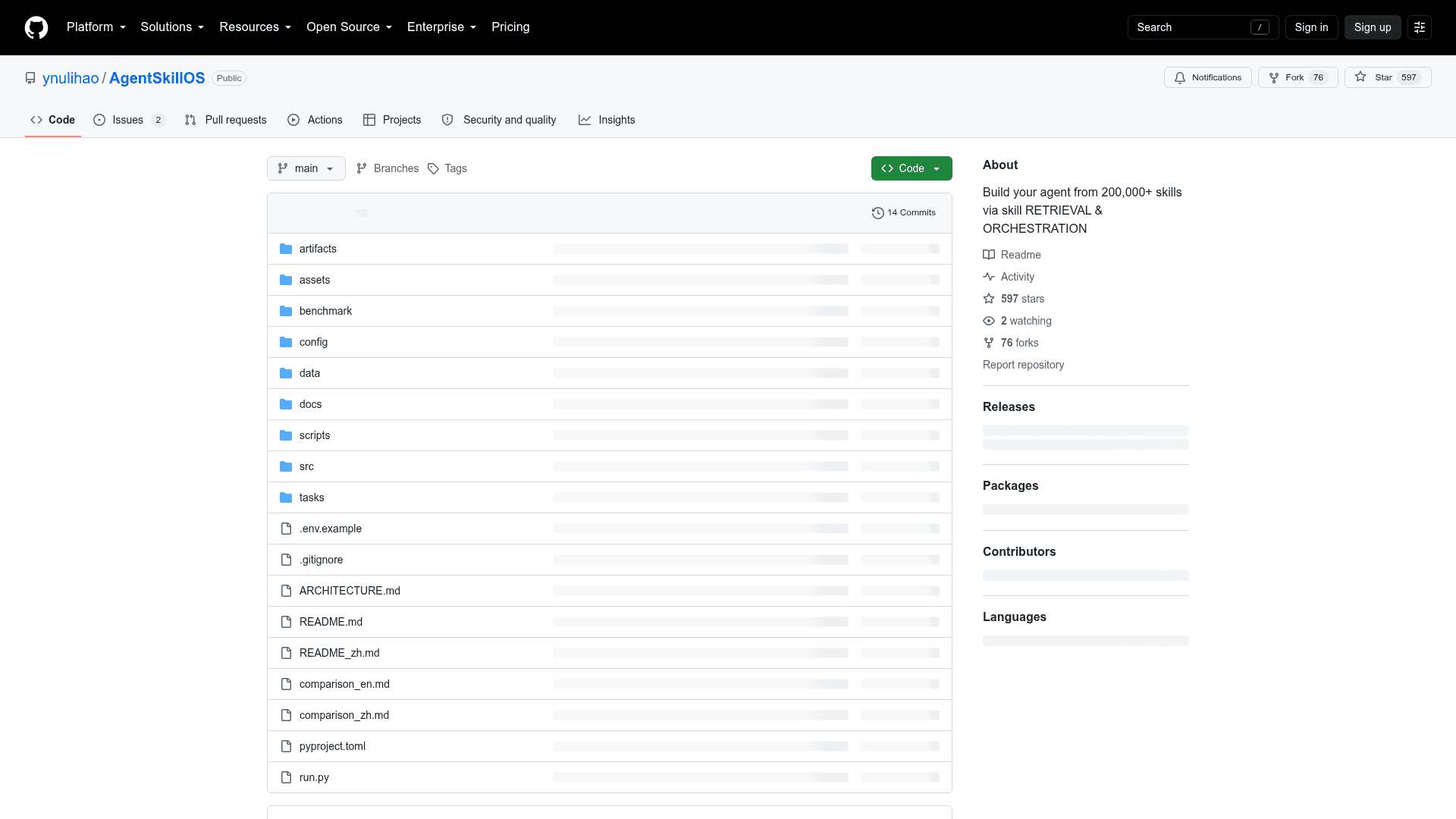
Task: Click the Branches git icon
Action: point(362,168)
